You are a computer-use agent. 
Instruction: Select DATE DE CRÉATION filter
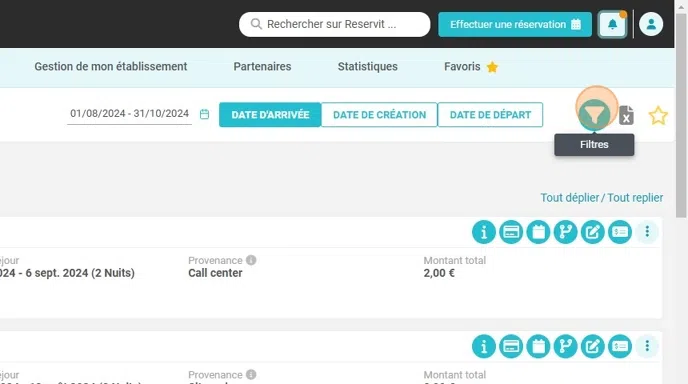379,115
